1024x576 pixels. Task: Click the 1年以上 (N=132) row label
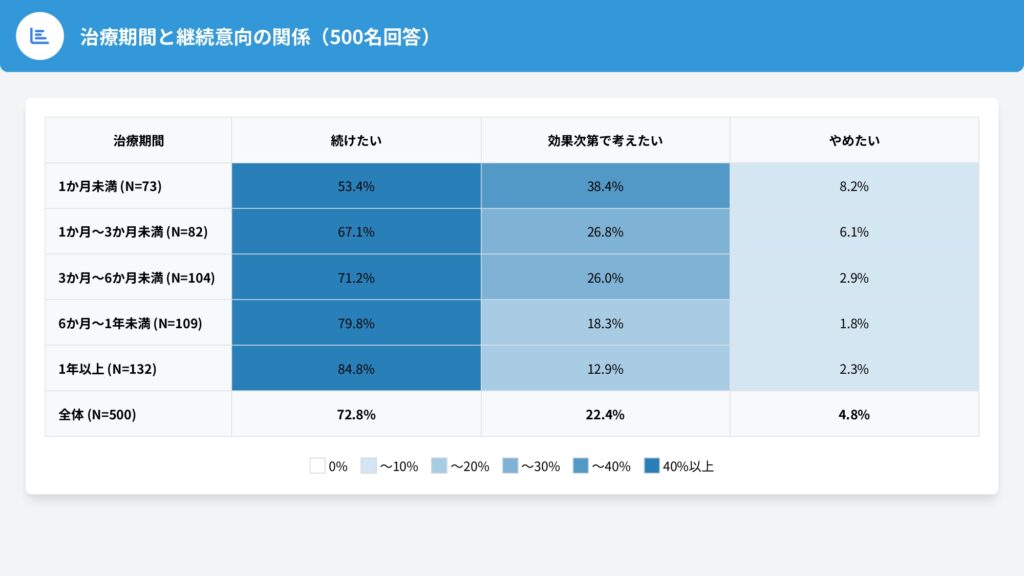pyautogui.click(x=107, y=369)
